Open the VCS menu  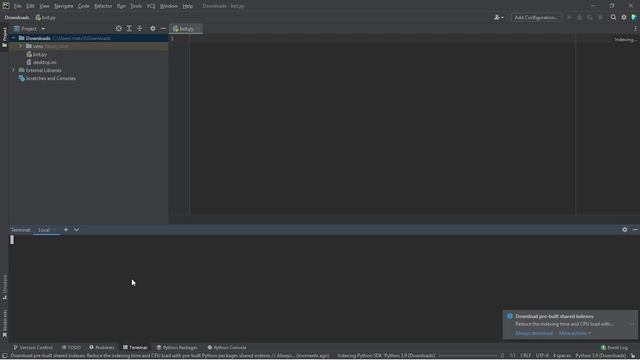point(151,6)
